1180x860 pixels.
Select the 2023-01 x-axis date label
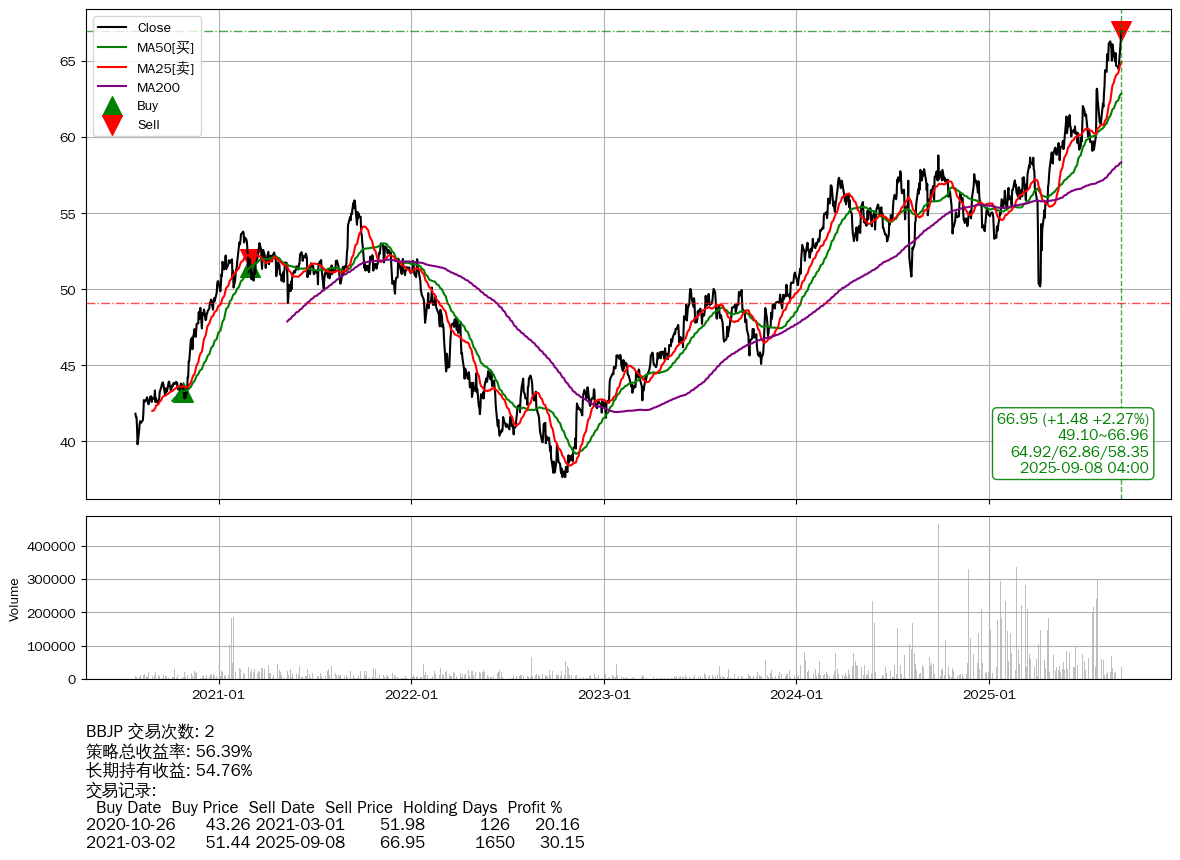pos(604,694)
